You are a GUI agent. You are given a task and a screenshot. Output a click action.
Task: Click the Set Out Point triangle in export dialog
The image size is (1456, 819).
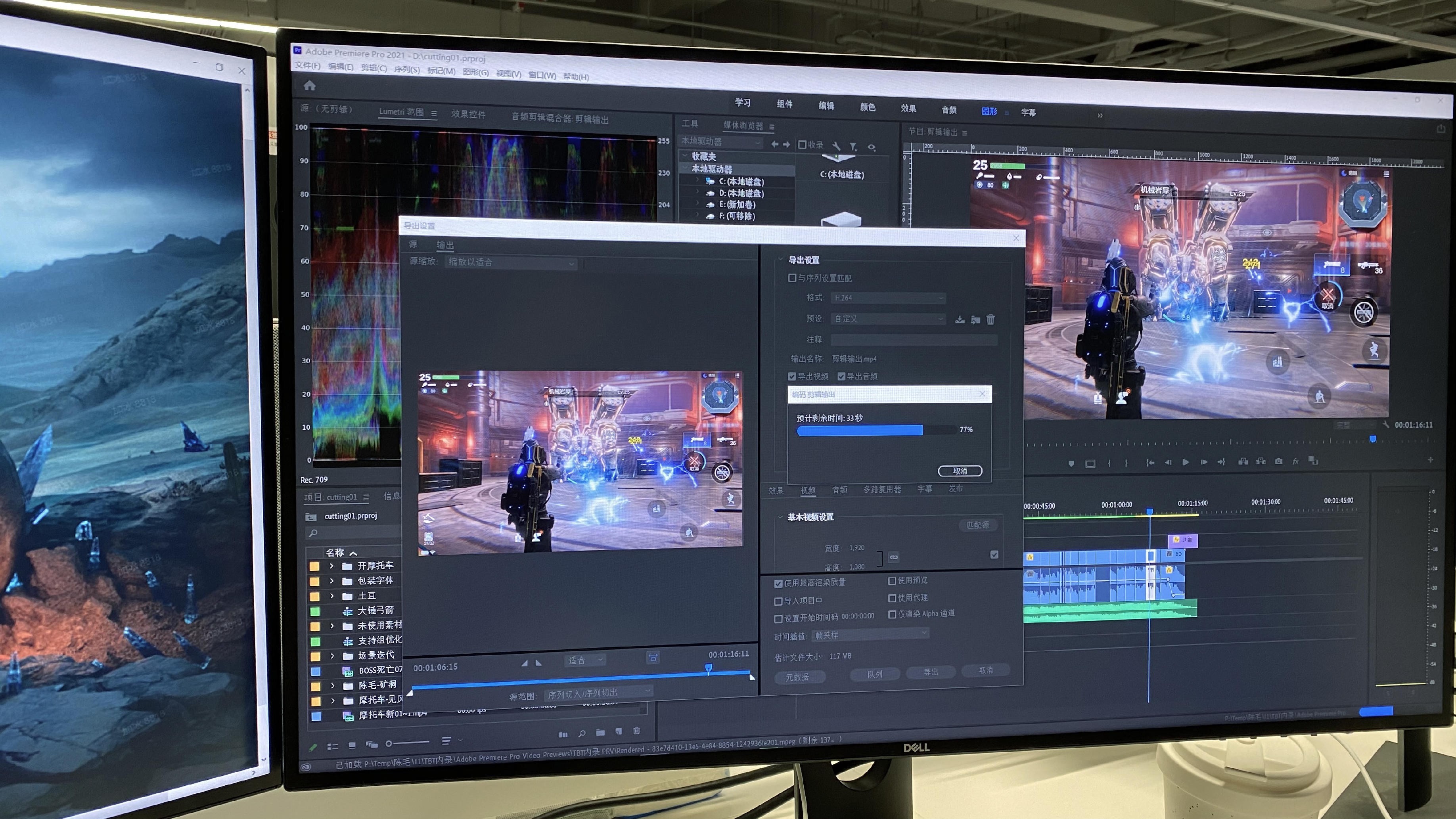(538, 663)
